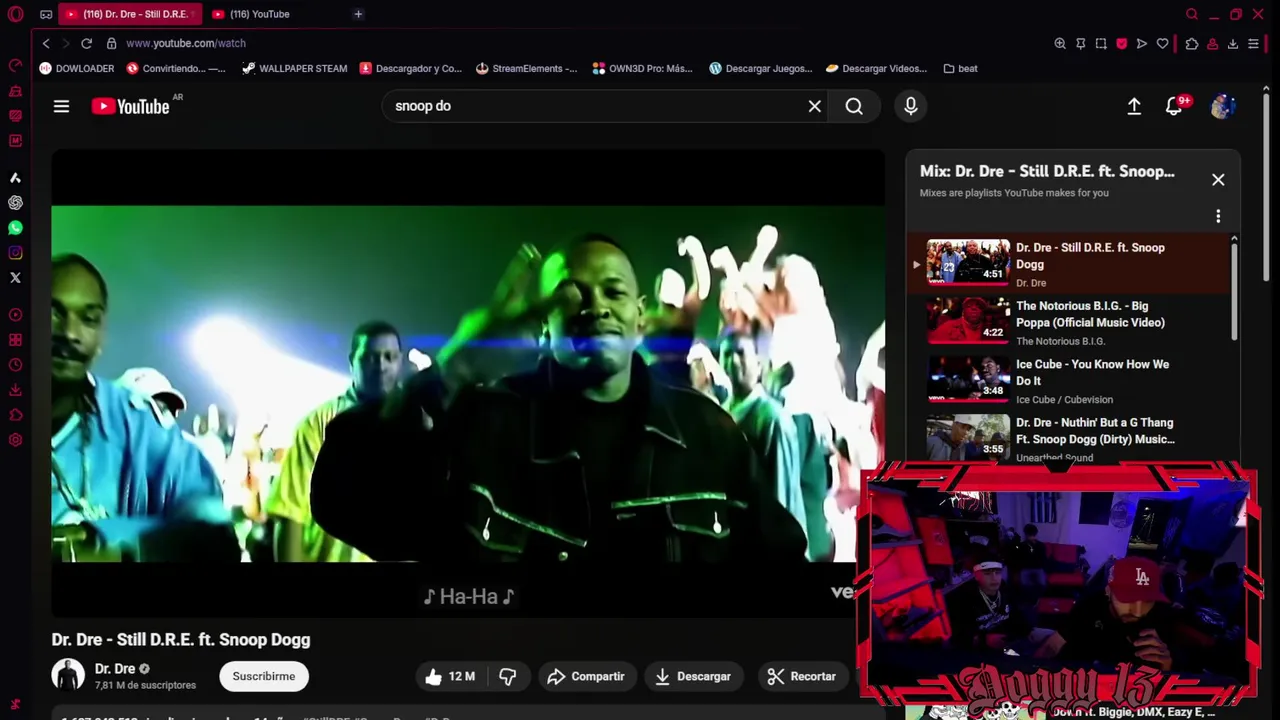1280x720 pixels.
Task: Clear the search text with X
Action: pyautogui.click(x=815, y=106)
